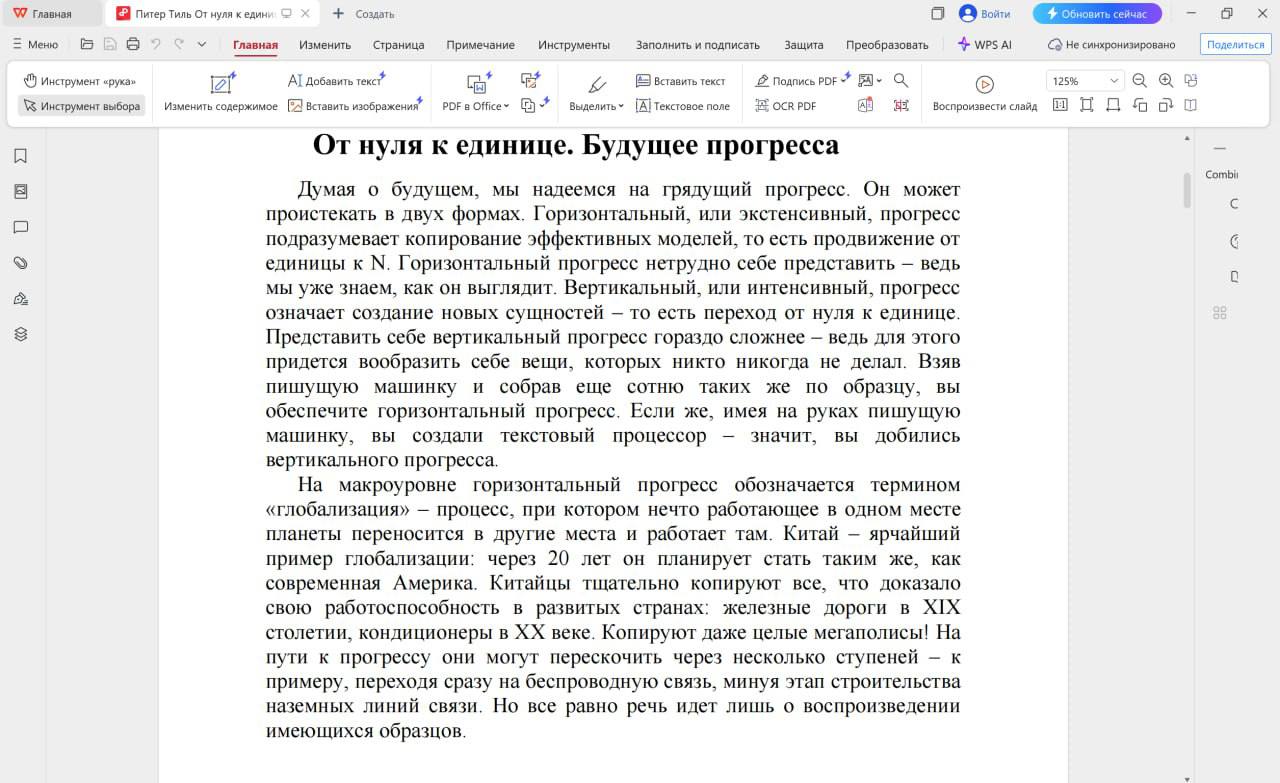Click Изменить содержимое edit content icon

[x=221, y=84]
